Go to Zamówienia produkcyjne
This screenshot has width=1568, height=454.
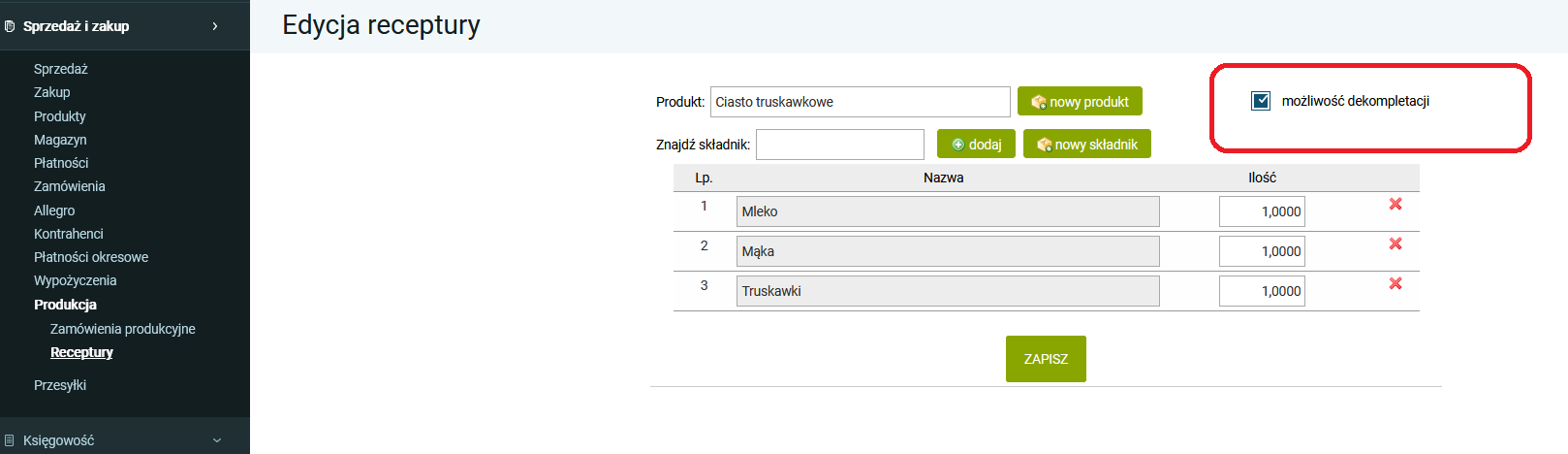(122, 329)
